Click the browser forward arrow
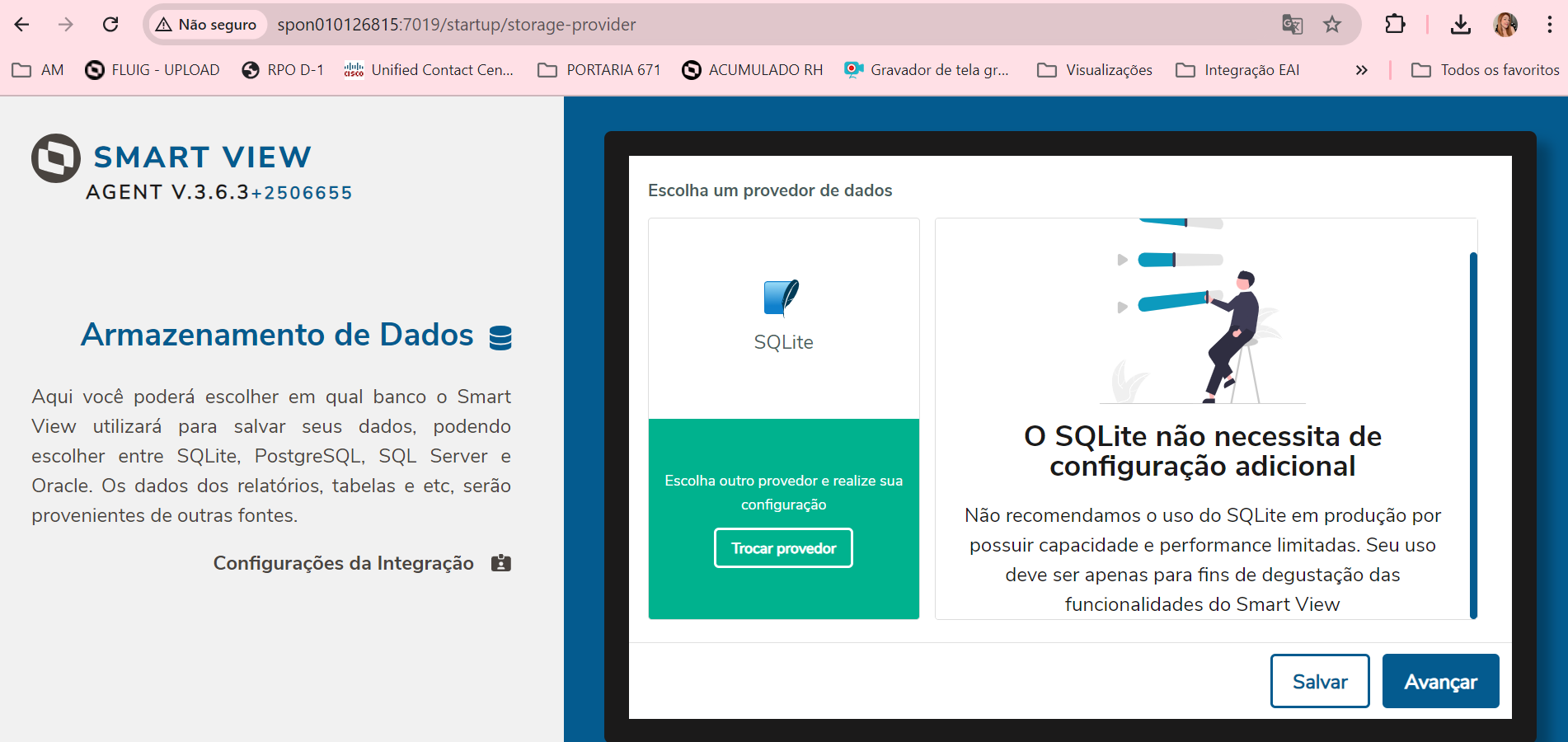The image size is (1568, 742). coord(66,25)
